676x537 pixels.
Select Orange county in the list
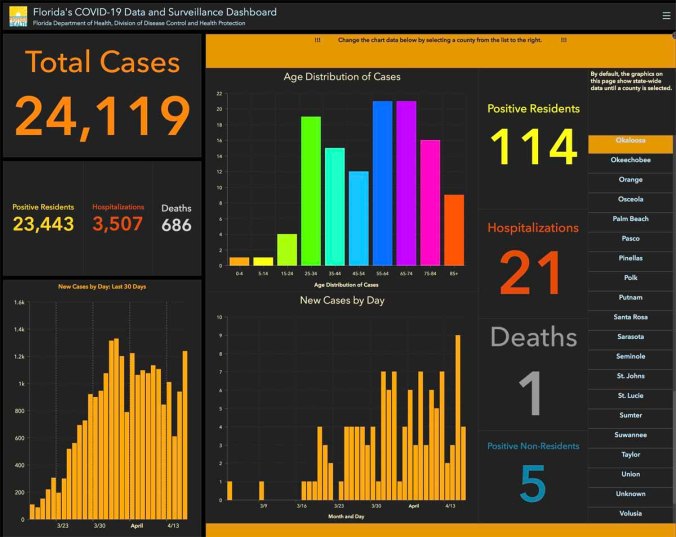click(x=630, y=180)
